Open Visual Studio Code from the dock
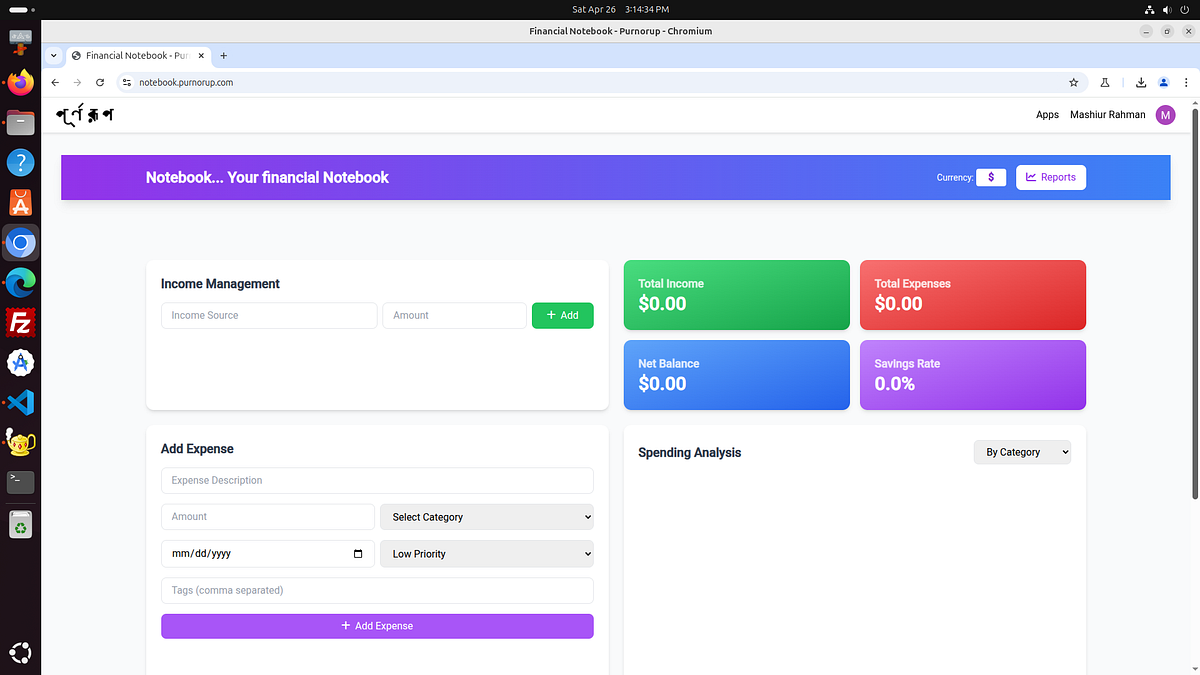Viewport: 1200px width, 675px height. pos(20,402)
